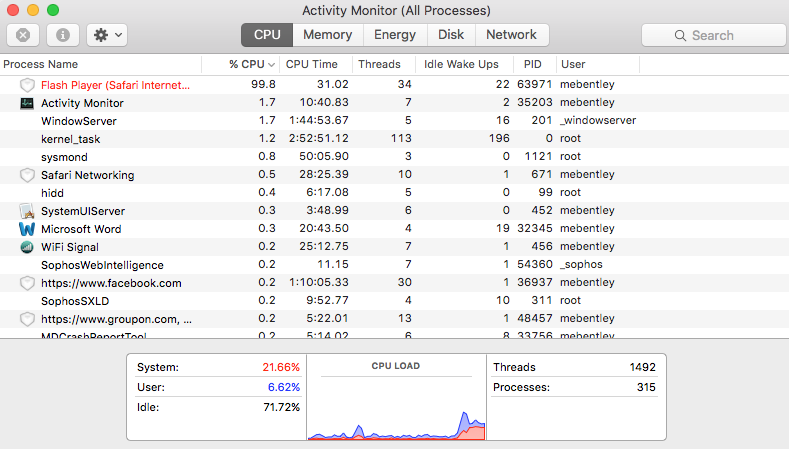Click the _windowserver user cell
The image size is (789, 449).
point(598,120)
